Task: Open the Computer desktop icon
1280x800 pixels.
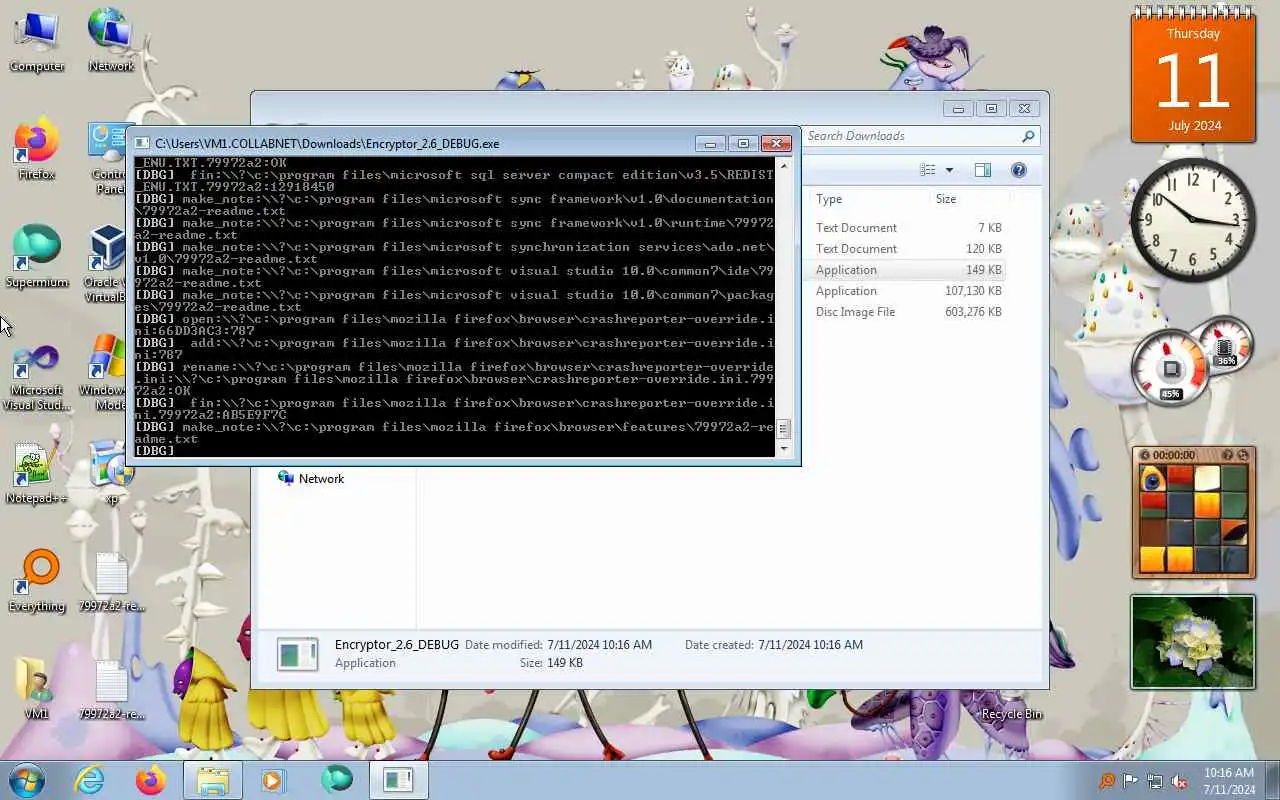Action: (37, 40)
